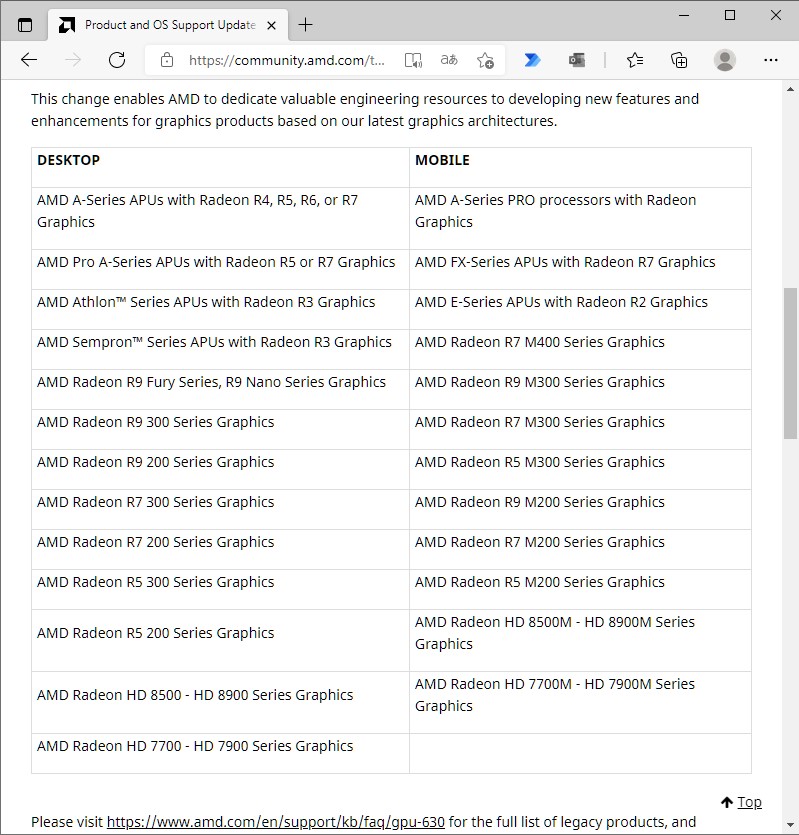Image resolution: width=799 pixels, height=835 pixels.
Task: Open the Outlook extension icon
Action: click(x=576, y=60)
